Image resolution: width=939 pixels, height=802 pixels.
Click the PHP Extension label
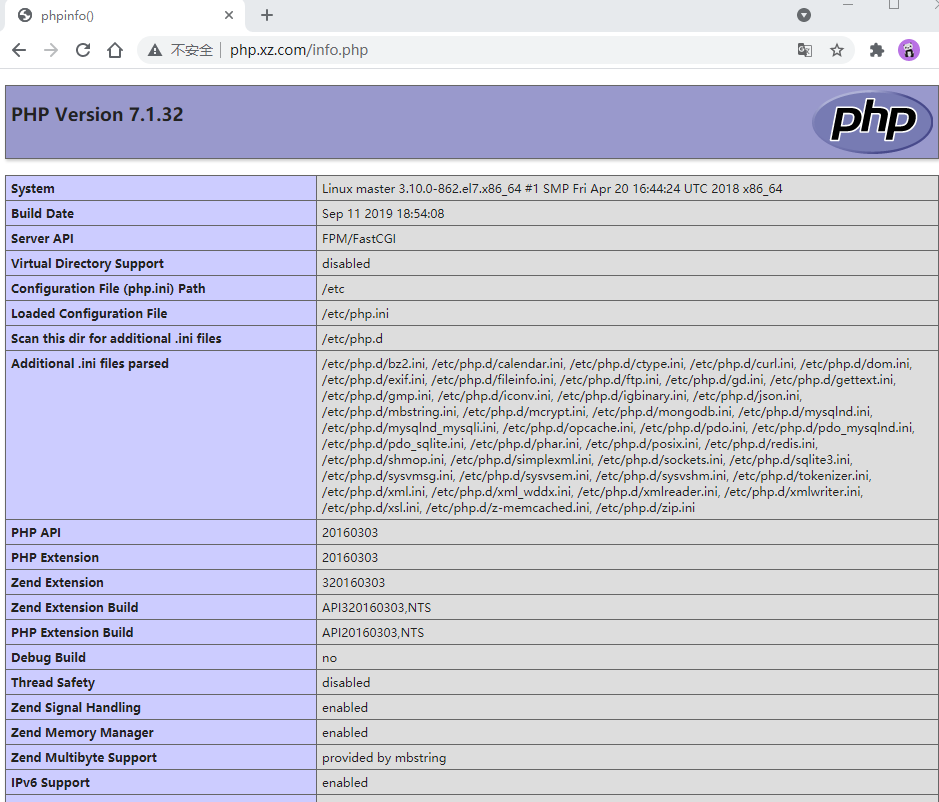click(x=55, y=558)
